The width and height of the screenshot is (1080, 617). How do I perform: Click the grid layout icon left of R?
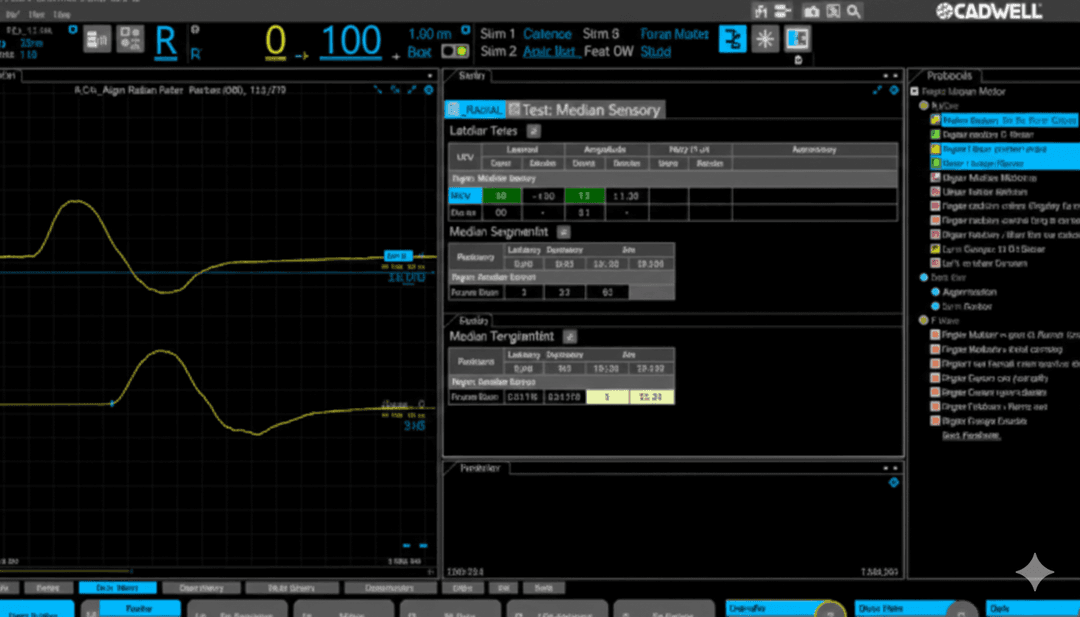[131, 40]
